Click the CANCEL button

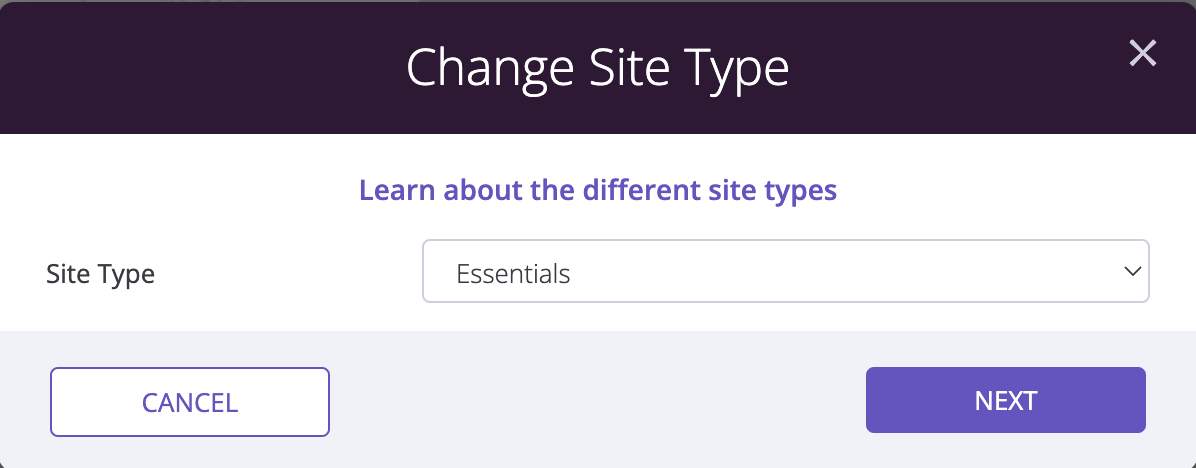[x=190, y=402]
